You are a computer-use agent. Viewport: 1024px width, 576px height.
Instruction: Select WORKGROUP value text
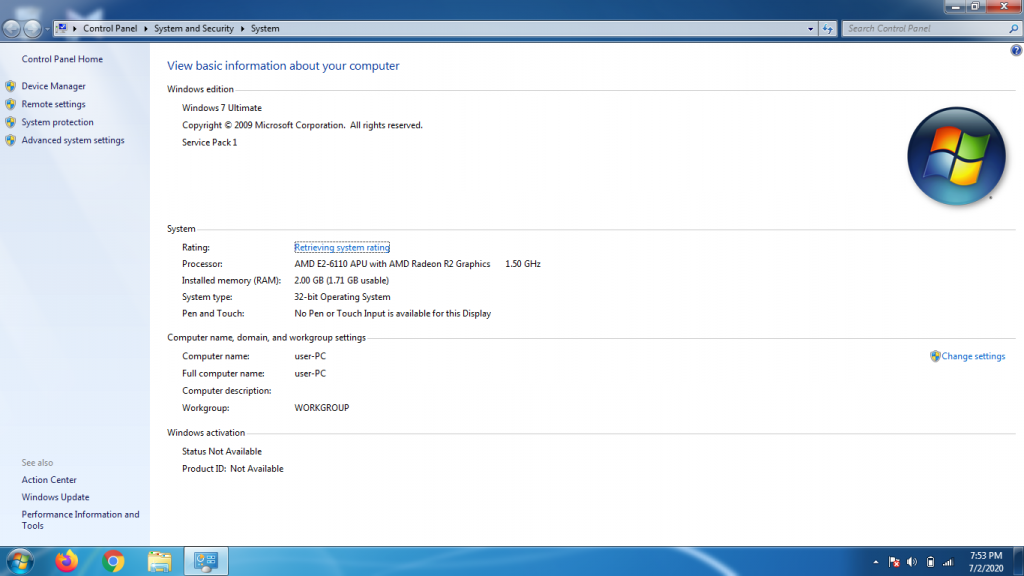coord(321,408)
